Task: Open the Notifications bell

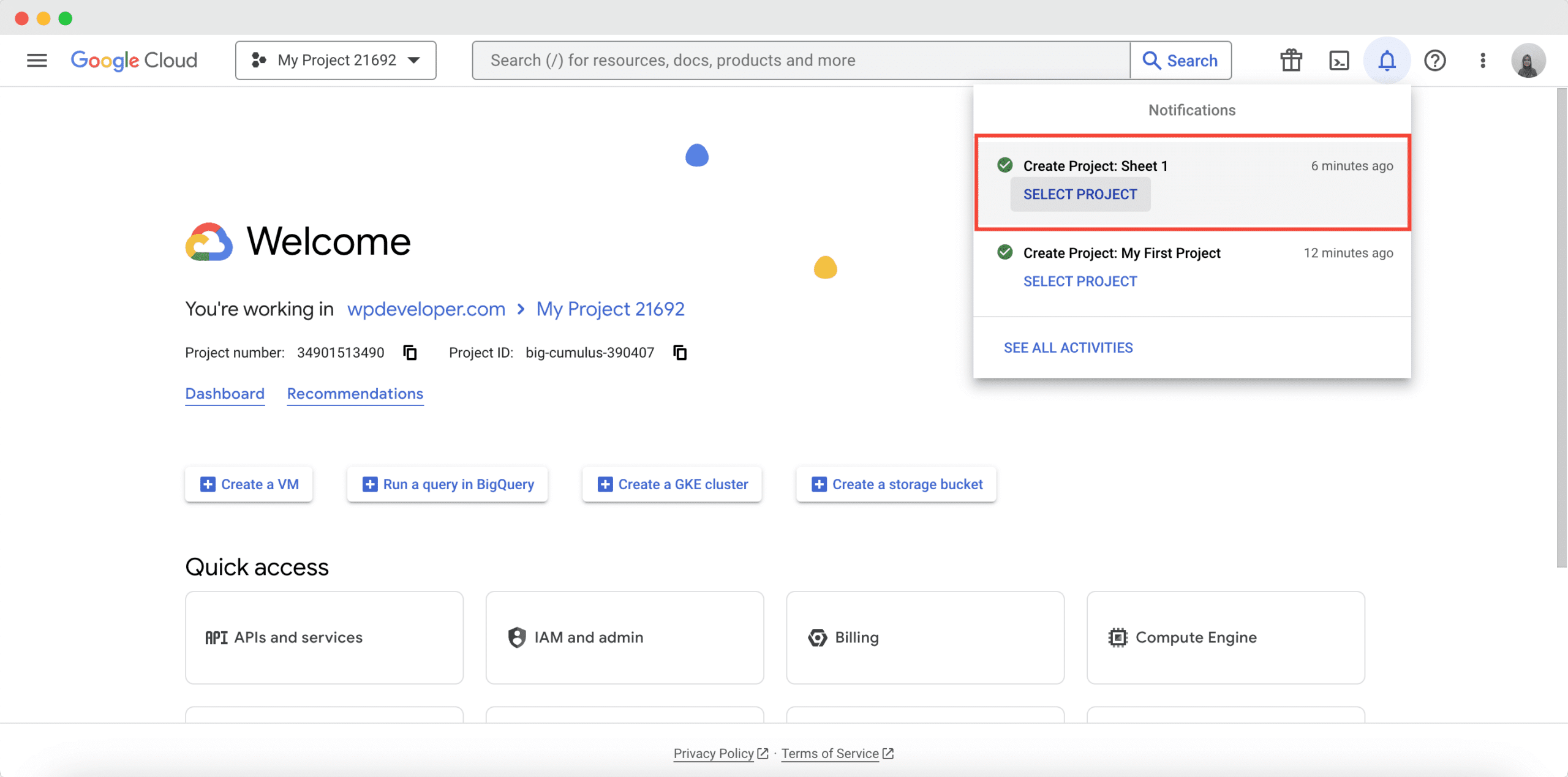Action: 1387,60
